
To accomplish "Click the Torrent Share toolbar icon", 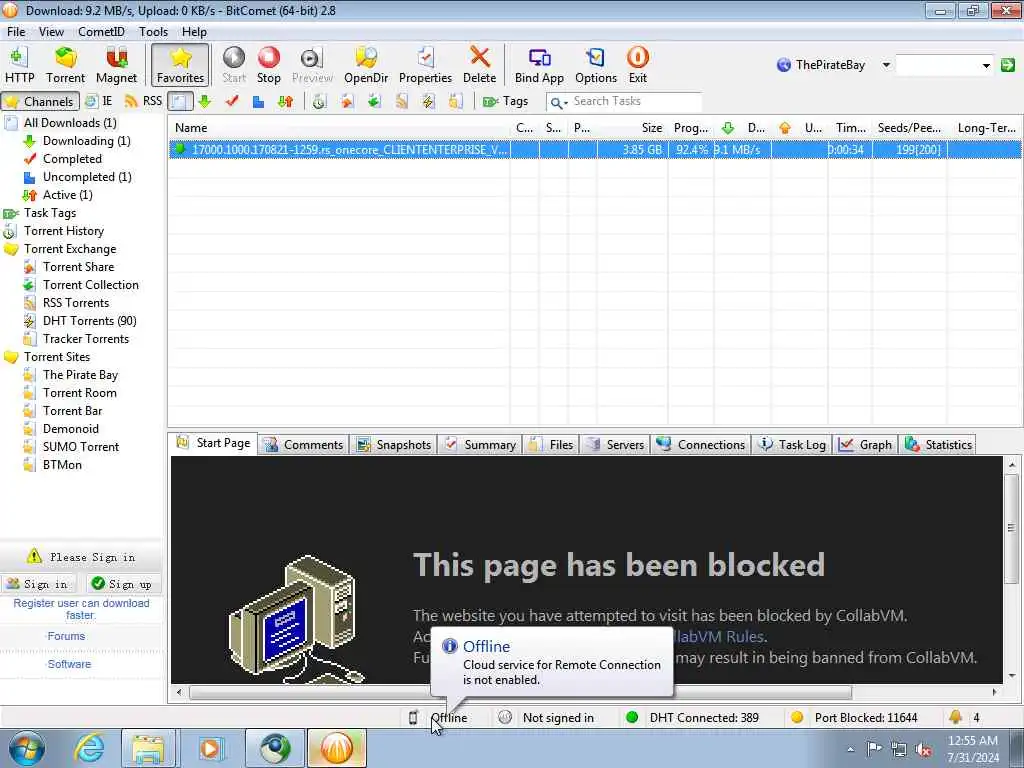I will [x=347, y=101].
